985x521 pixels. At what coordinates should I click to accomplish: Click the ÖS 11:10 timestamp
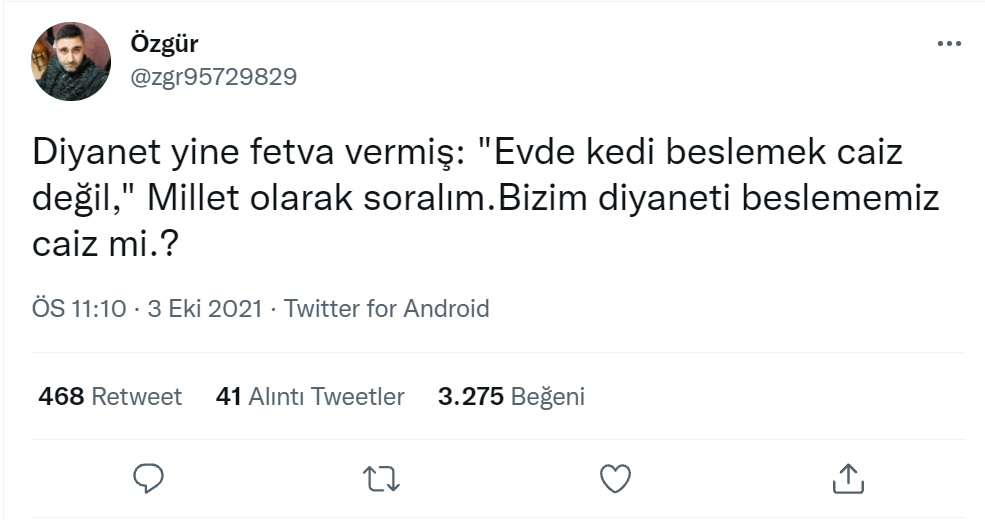pos(80,309)
